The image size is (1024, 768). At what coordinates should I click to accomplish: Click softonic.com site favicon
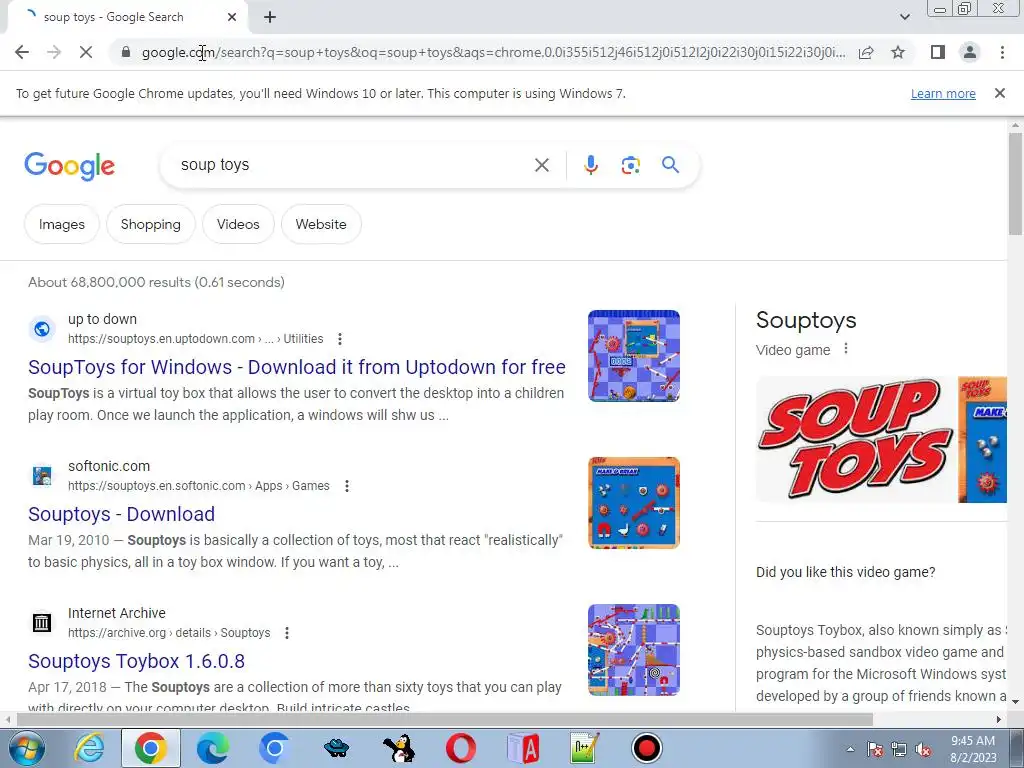tap(42, 475)
